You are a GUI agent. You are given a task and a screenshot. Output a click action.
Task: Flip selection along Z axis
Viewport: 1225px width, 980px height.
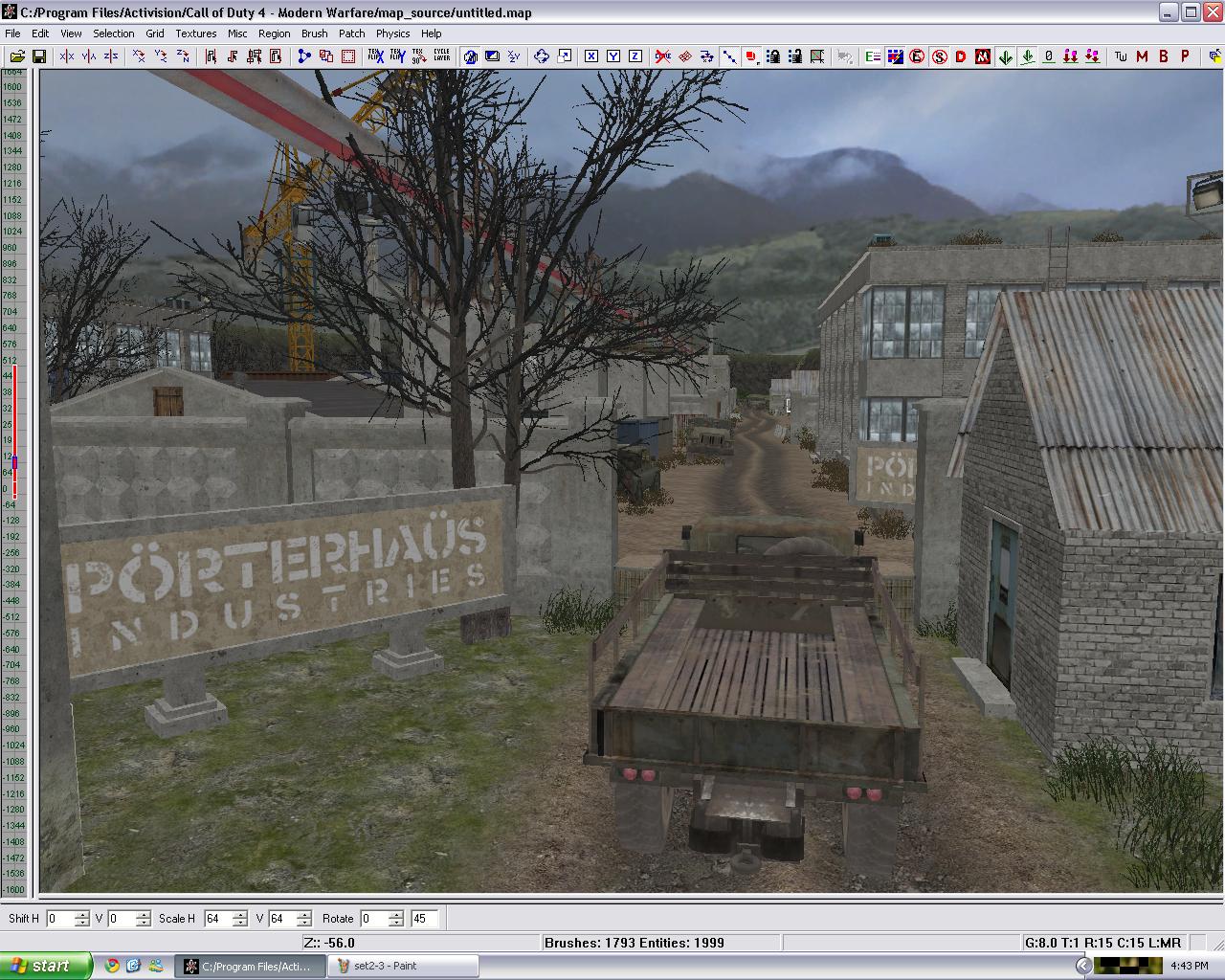coord(111,56)
